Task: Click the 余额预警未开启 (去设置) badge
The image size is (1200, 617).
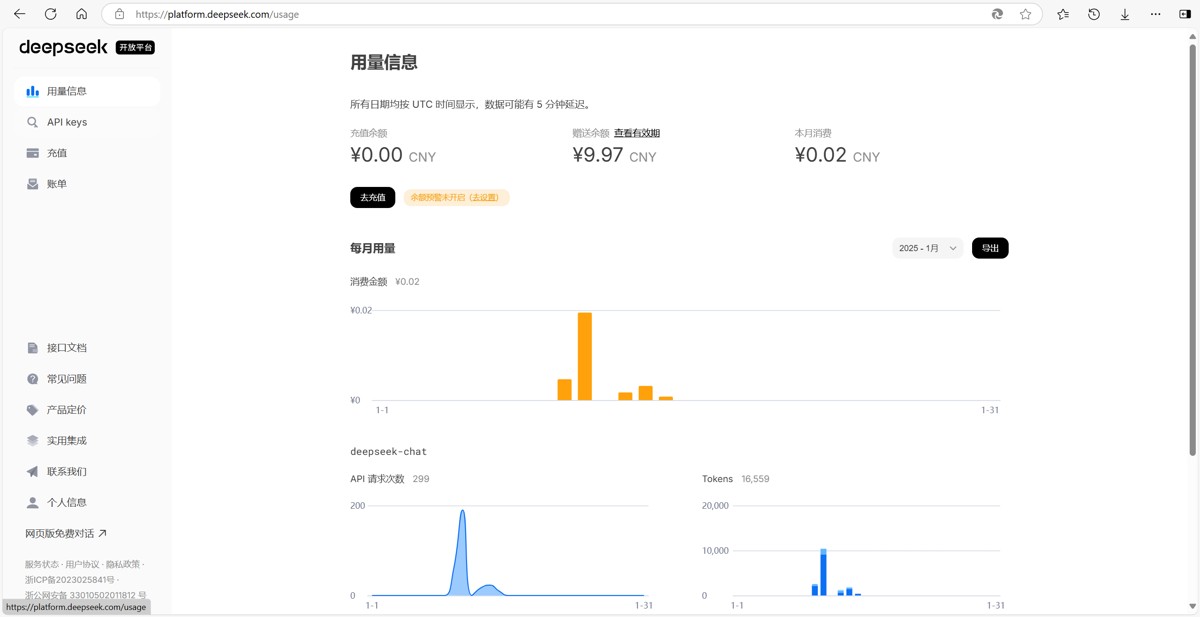Action: point(456,198)
